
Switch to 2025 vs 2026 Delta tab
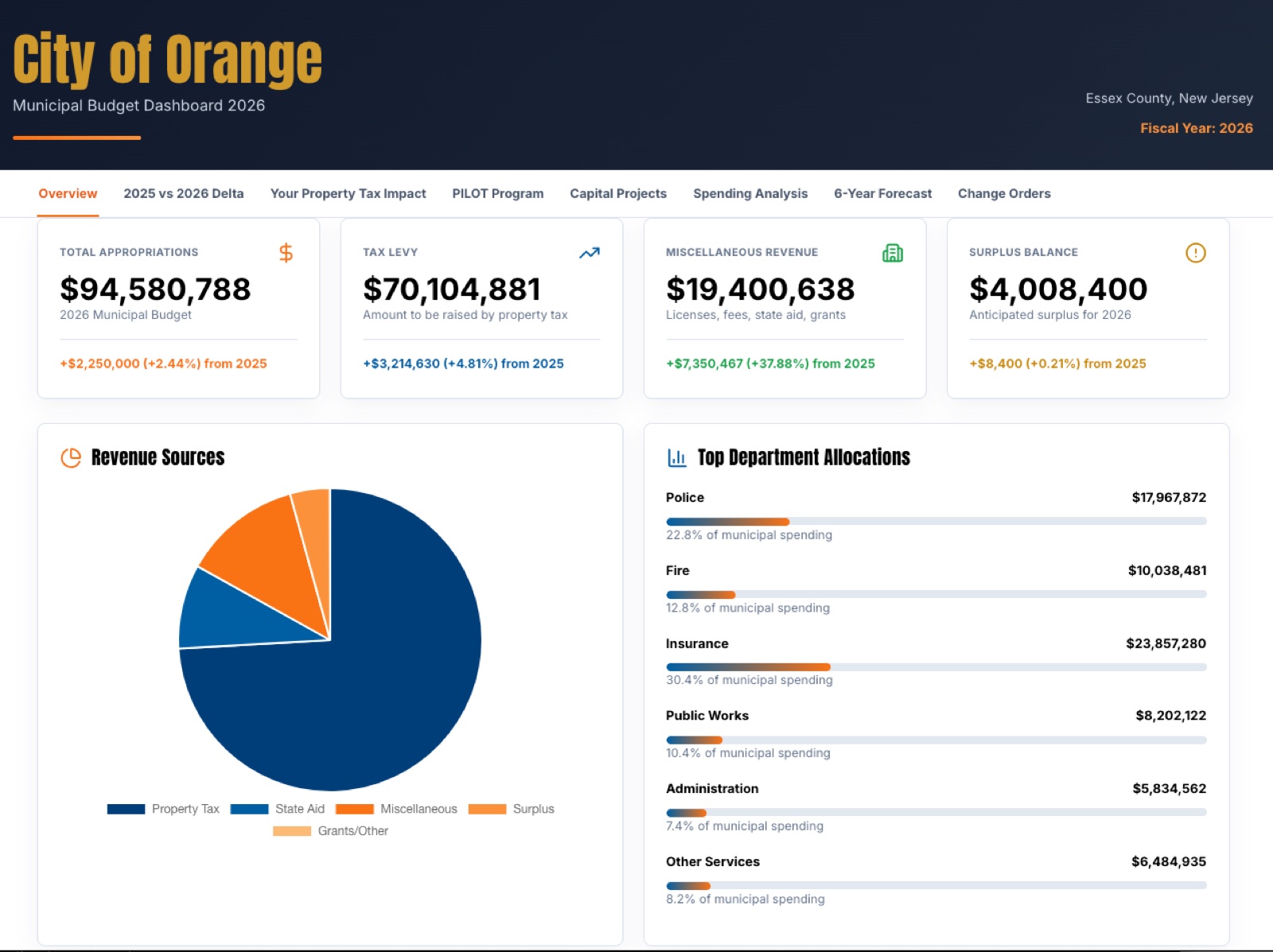[184, 193]
